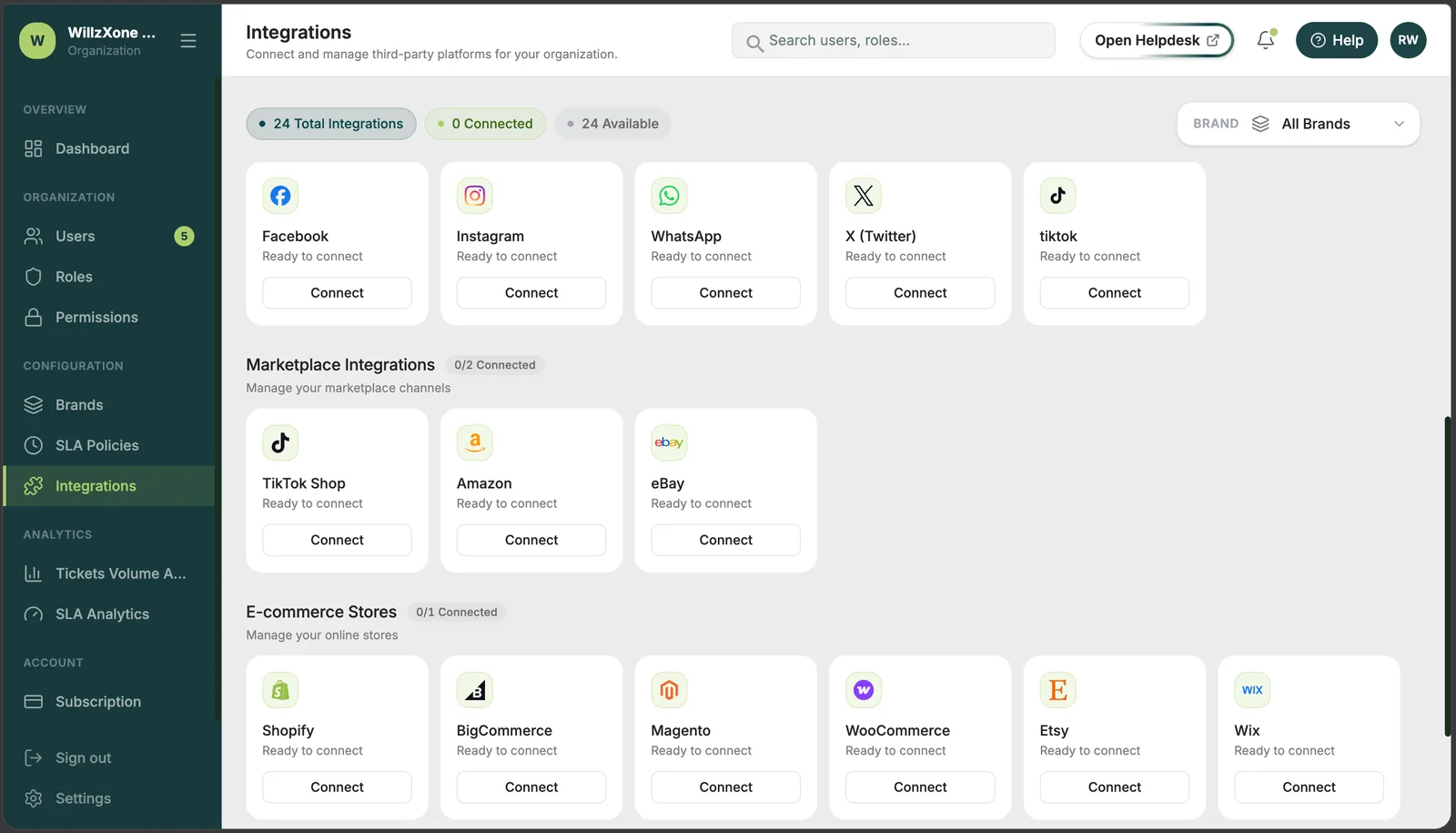Toggle the sidebar hamburger menu icon

pos(188,41)
